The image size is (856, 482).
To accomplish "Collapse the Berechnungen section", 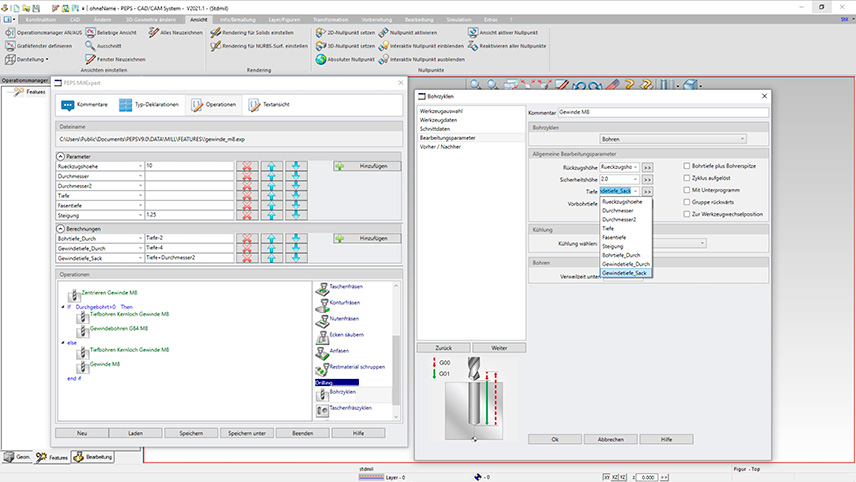I will [60, 227].
